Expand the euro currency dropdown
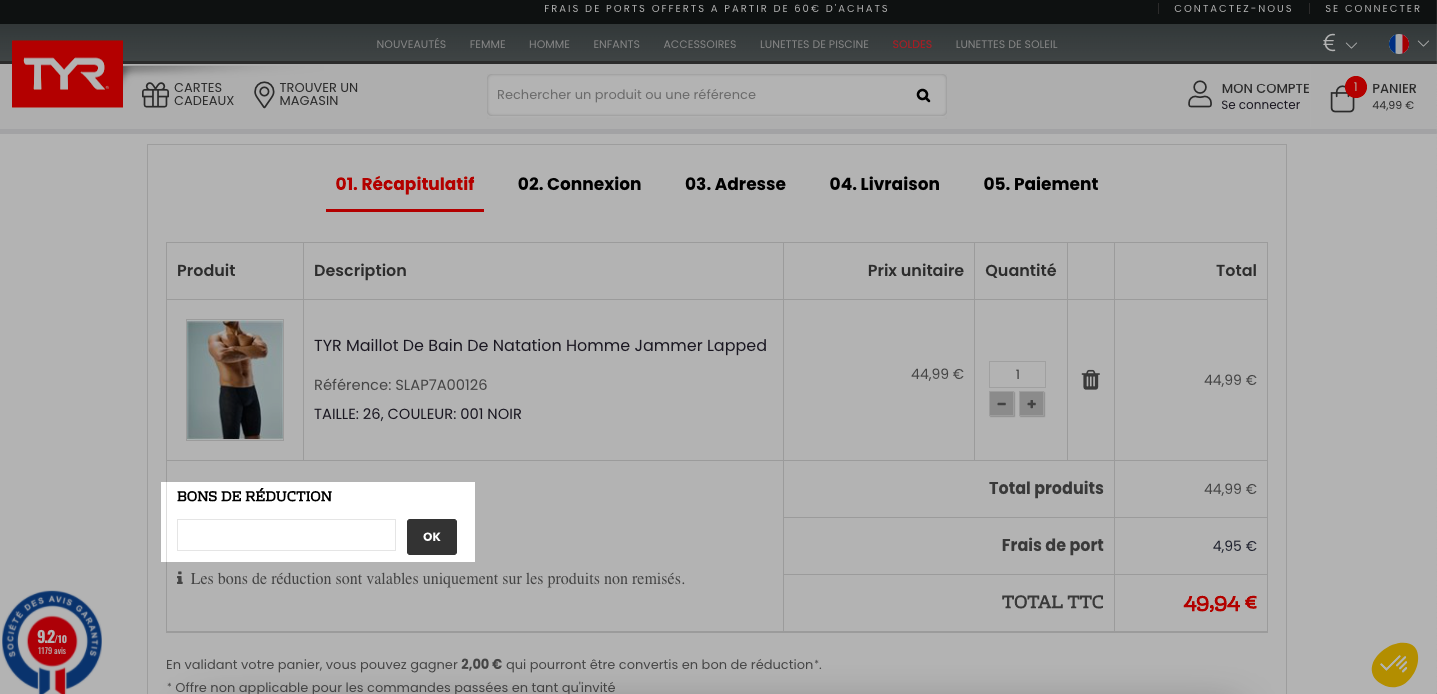The image size is (1437, 694). coord(1339,44)
